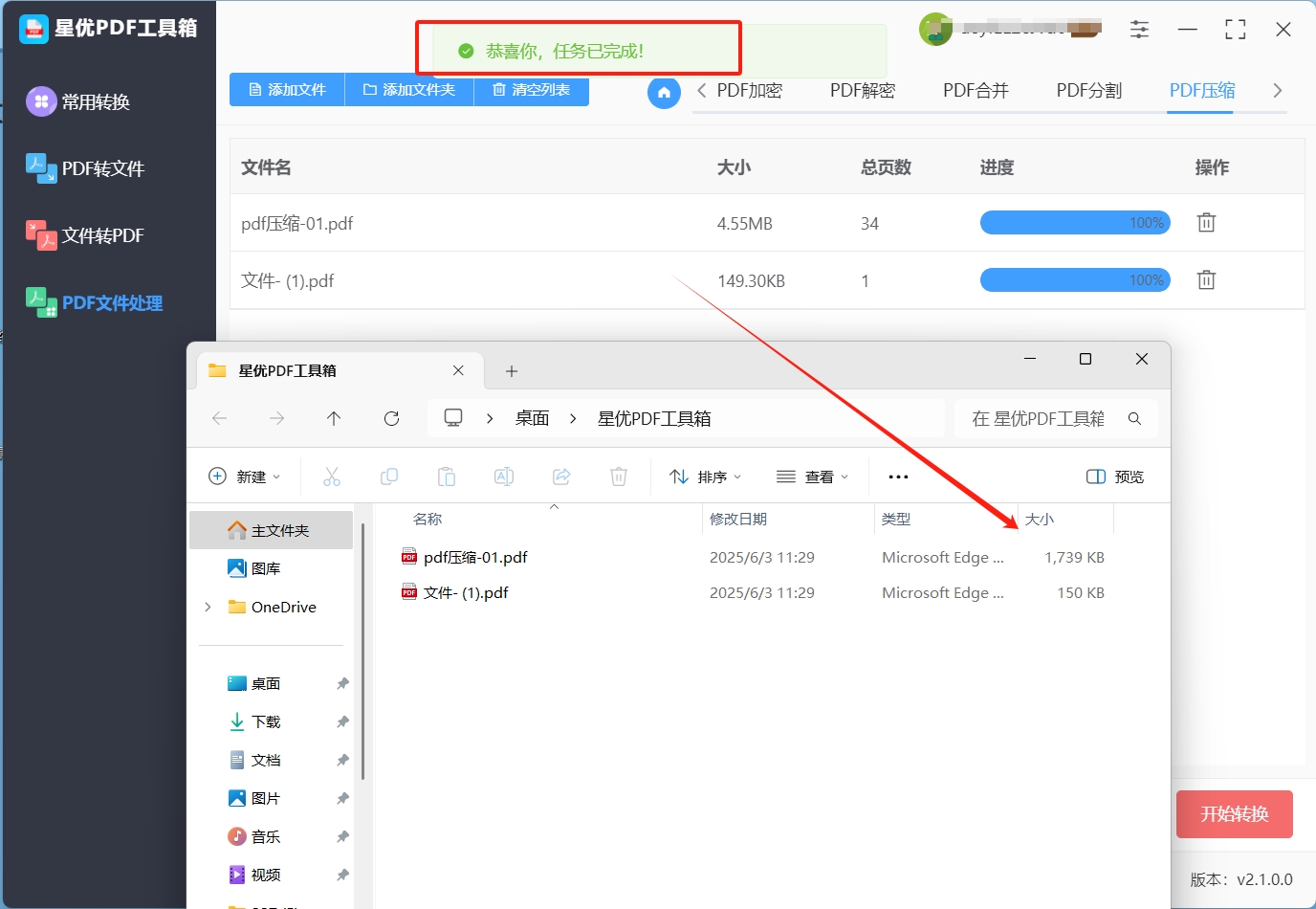Open the settings sliders icon in title bar
1316x909 pixels.
click(1139, 30)
